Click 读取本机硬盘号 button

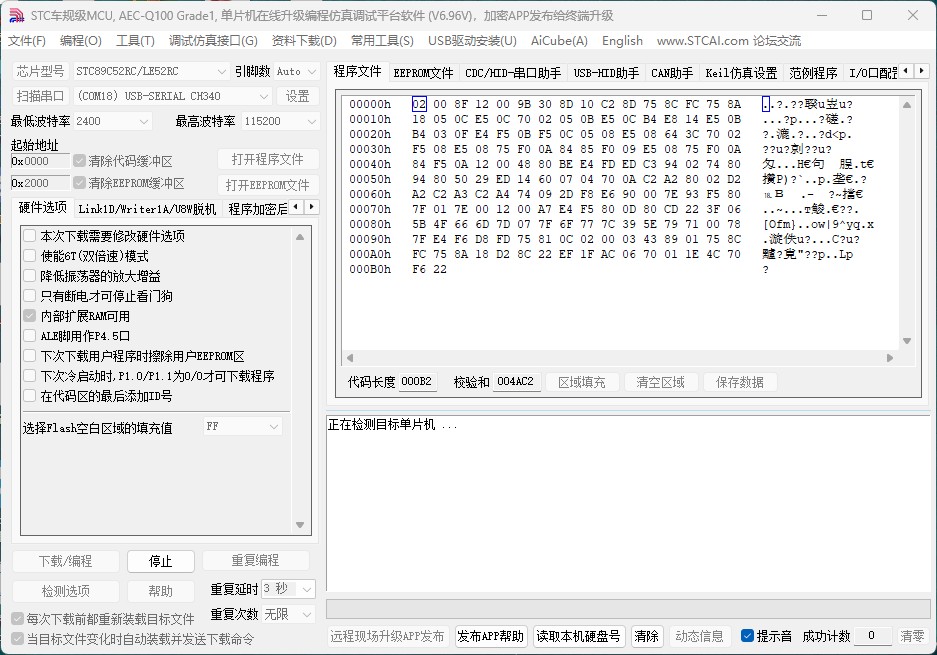578,636
